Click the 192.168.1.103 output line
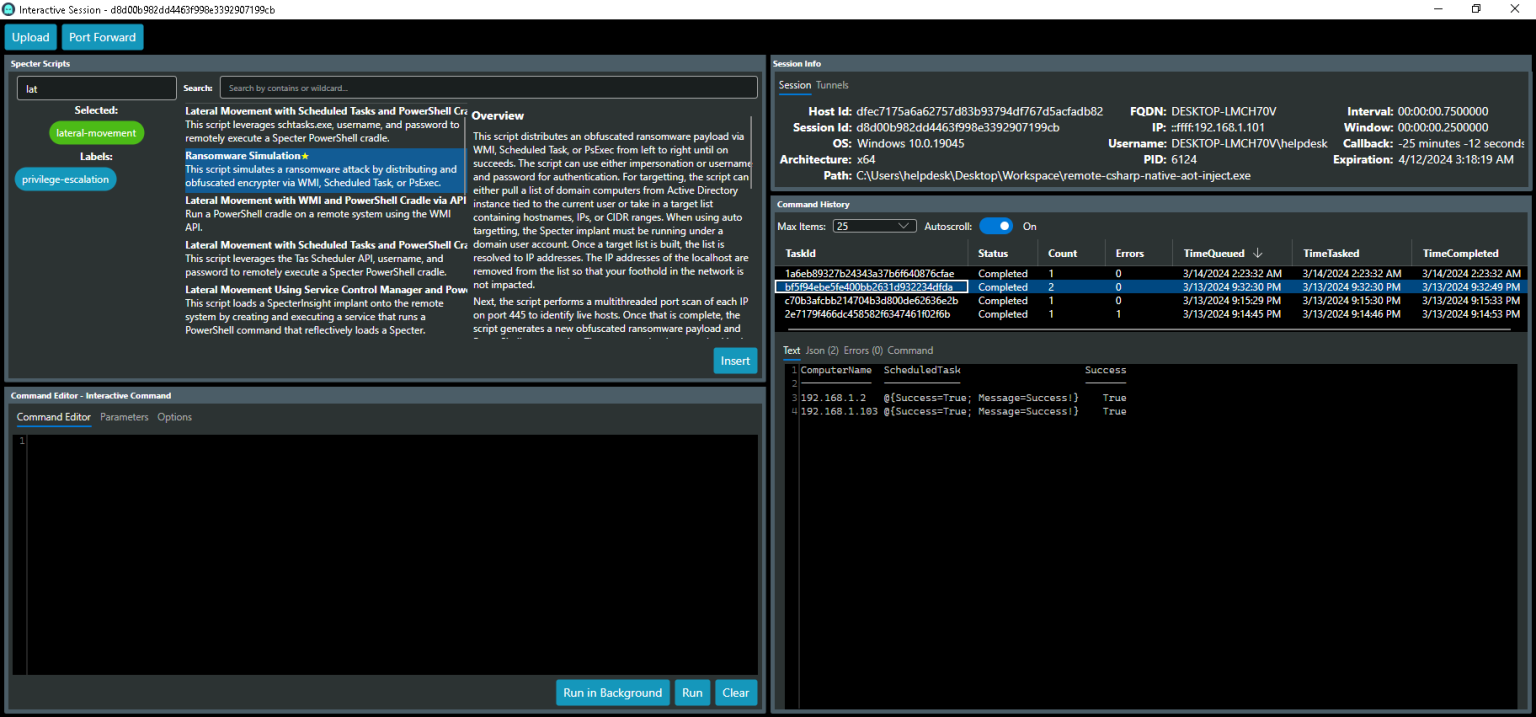Screen dimensions: 1536x717 [963, 411]
